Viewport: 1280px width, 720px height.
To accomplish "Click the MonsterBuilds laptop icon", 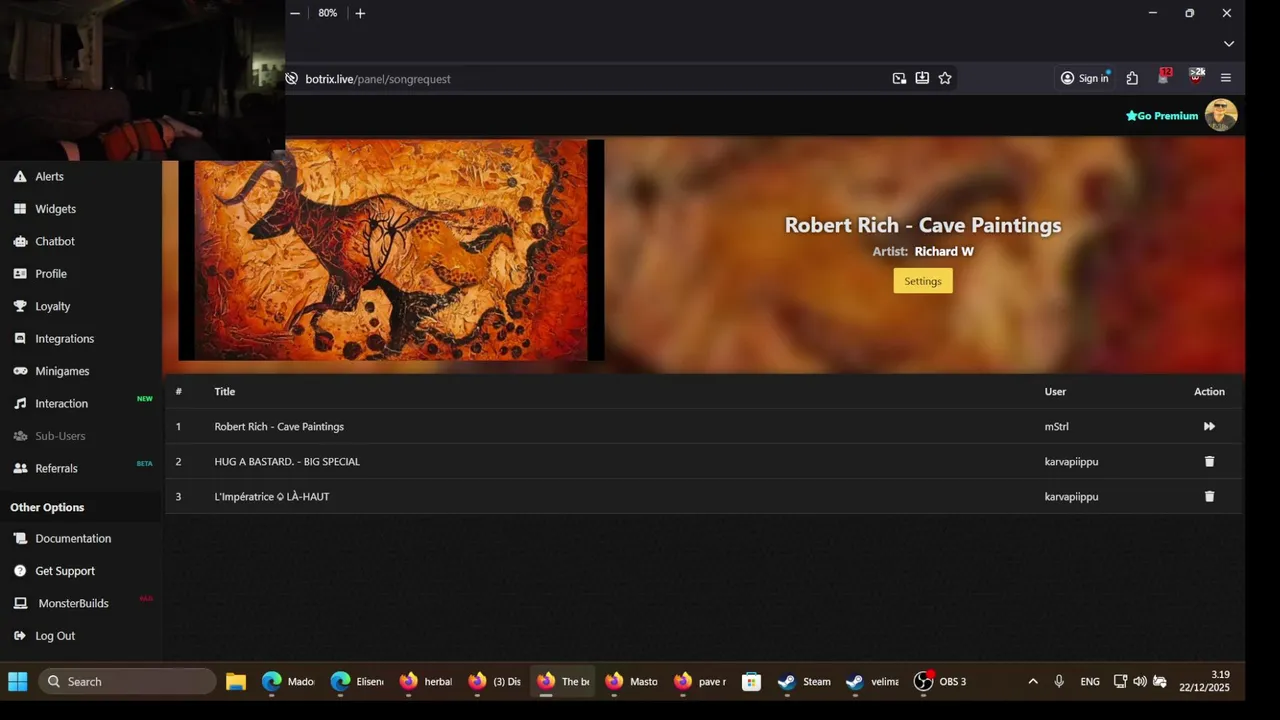I will tap(20, 603).
